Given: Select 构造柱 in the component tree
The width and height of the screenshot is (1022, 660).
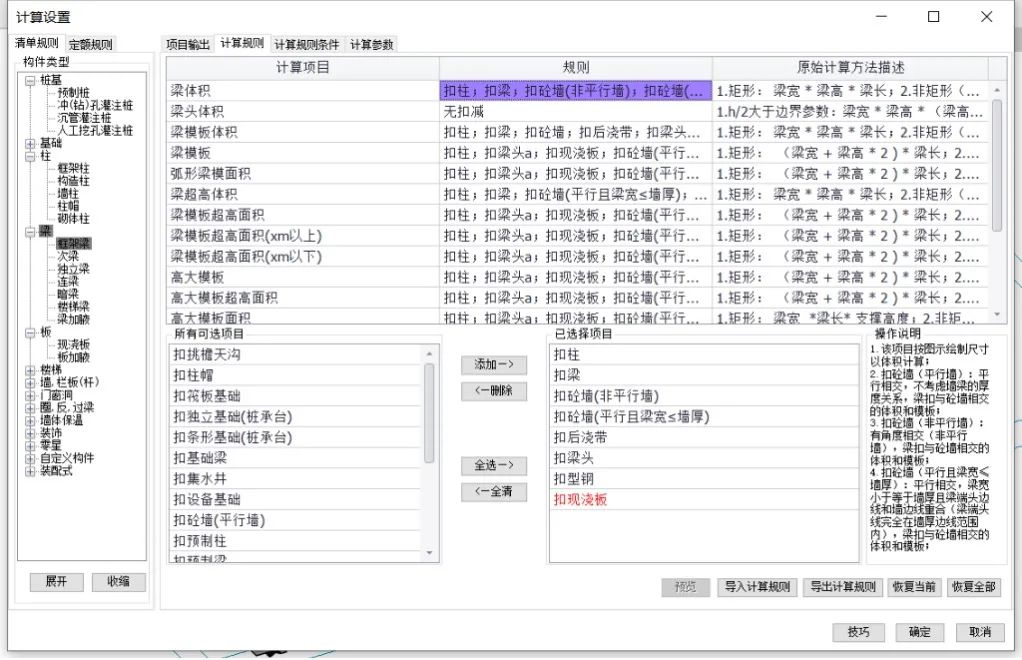Looking at the screenshot, I should [x=72, y=181].
